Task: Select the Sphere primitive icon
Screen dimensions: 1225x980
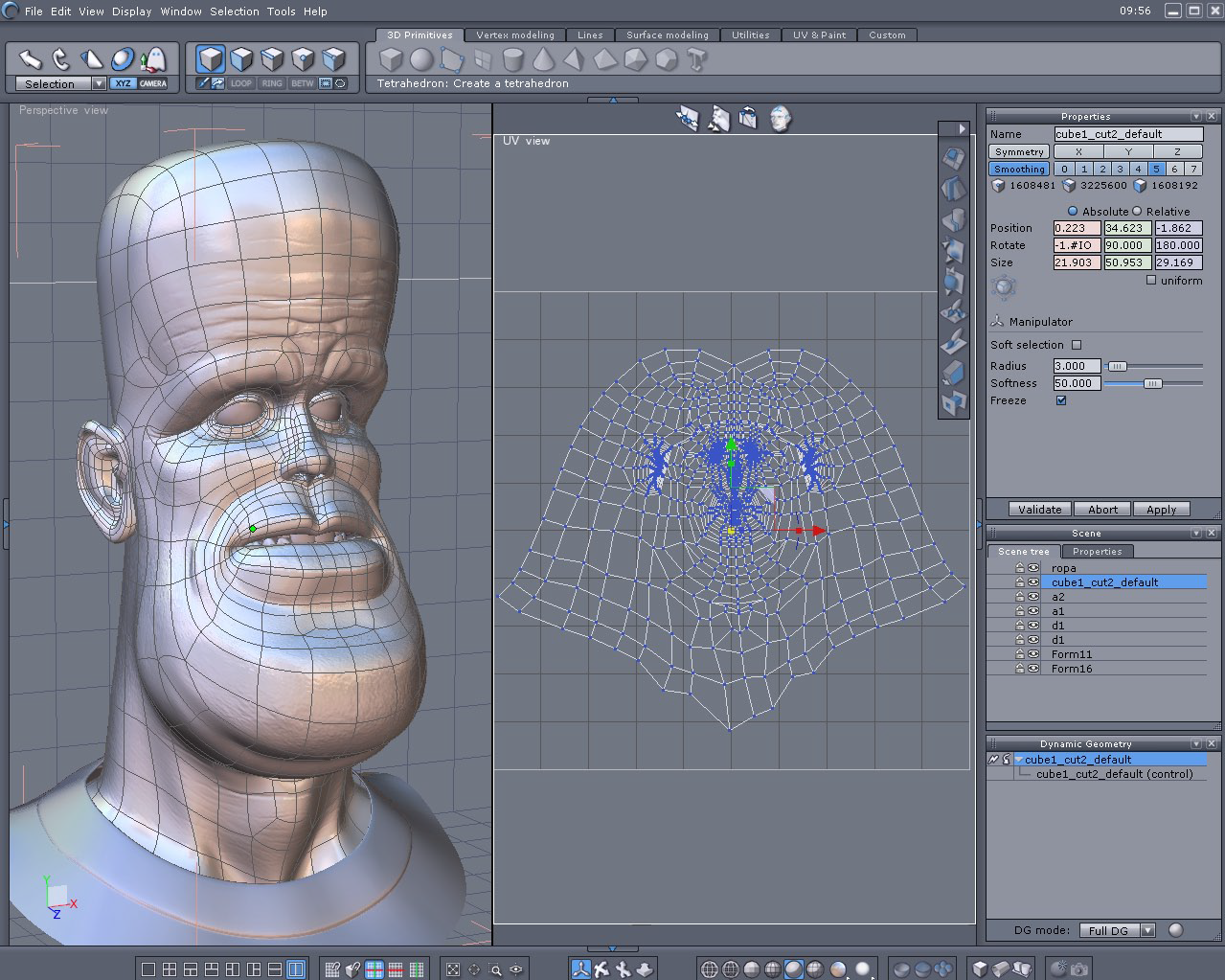Action: [421, 59]
